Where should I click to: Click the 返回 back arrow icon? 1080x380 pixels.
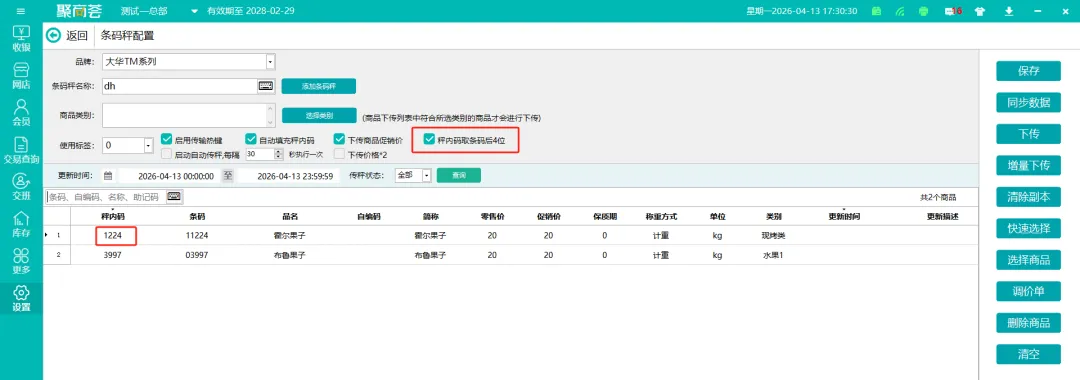click(53, 36)
